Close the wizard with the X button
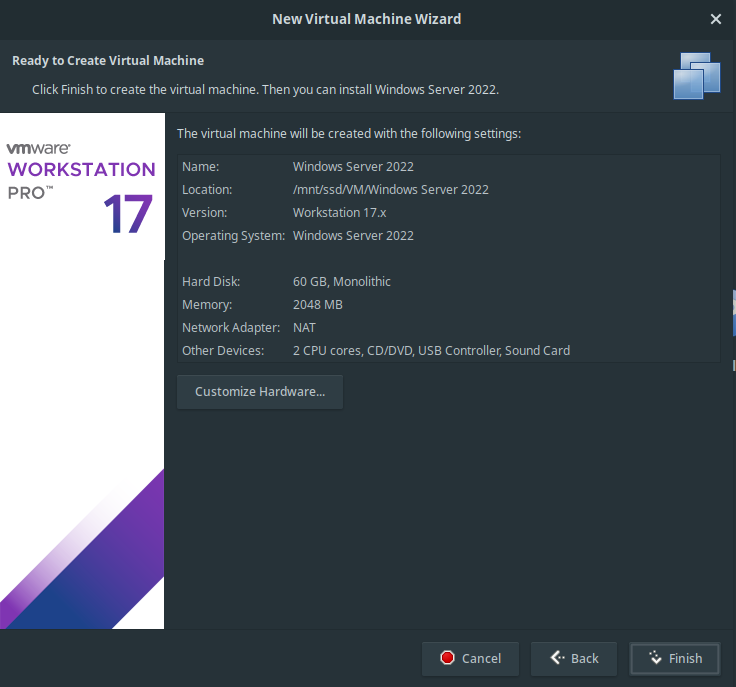 click(x=716, y=19)
